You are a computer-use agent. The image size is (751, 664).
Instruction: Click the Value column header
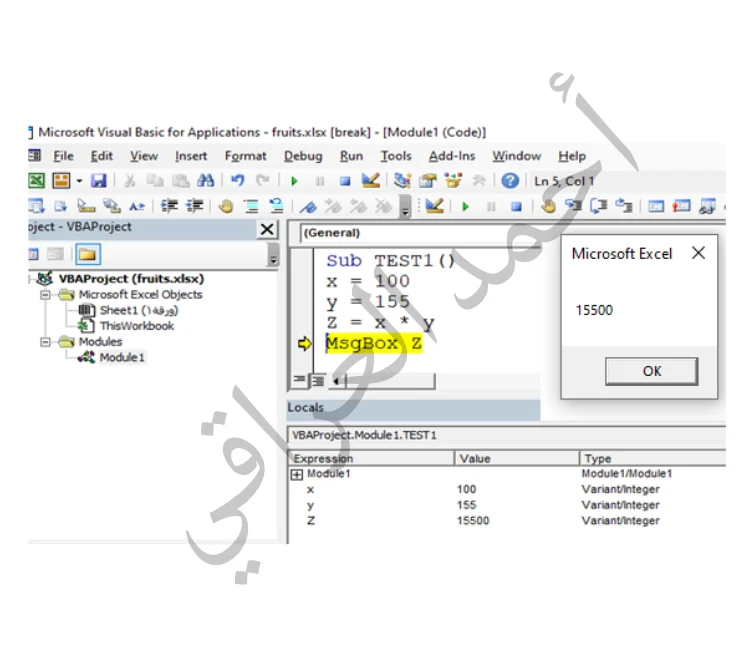click(x=517, y=458)
